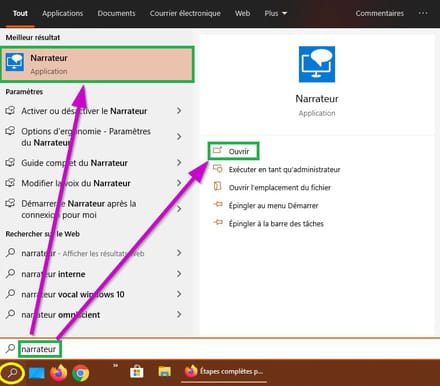
Task: Run Narrateur via Exécuter en tant qu'administrateur
Action: [x=284, y=170]
